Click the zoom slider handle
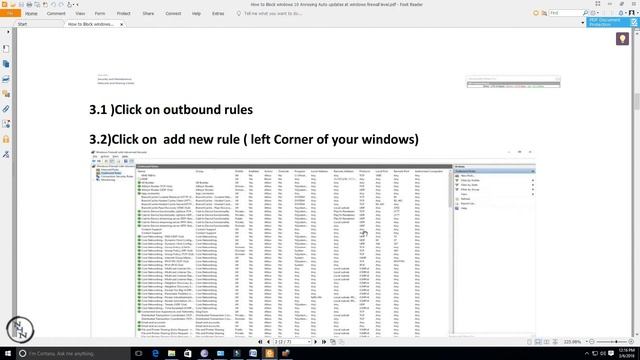 coord(616,342)
